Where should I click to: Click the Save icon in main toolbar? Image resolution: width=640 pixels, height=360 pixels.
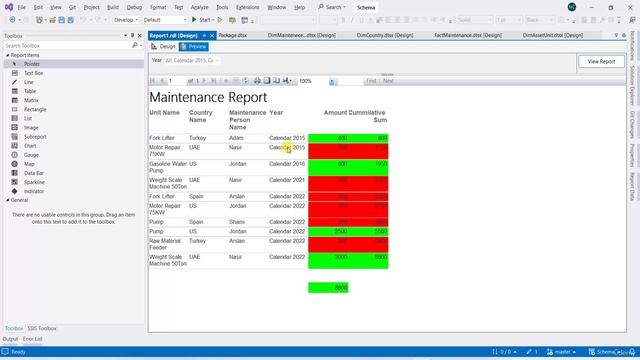pyautogui.click(x=62, y=20)
